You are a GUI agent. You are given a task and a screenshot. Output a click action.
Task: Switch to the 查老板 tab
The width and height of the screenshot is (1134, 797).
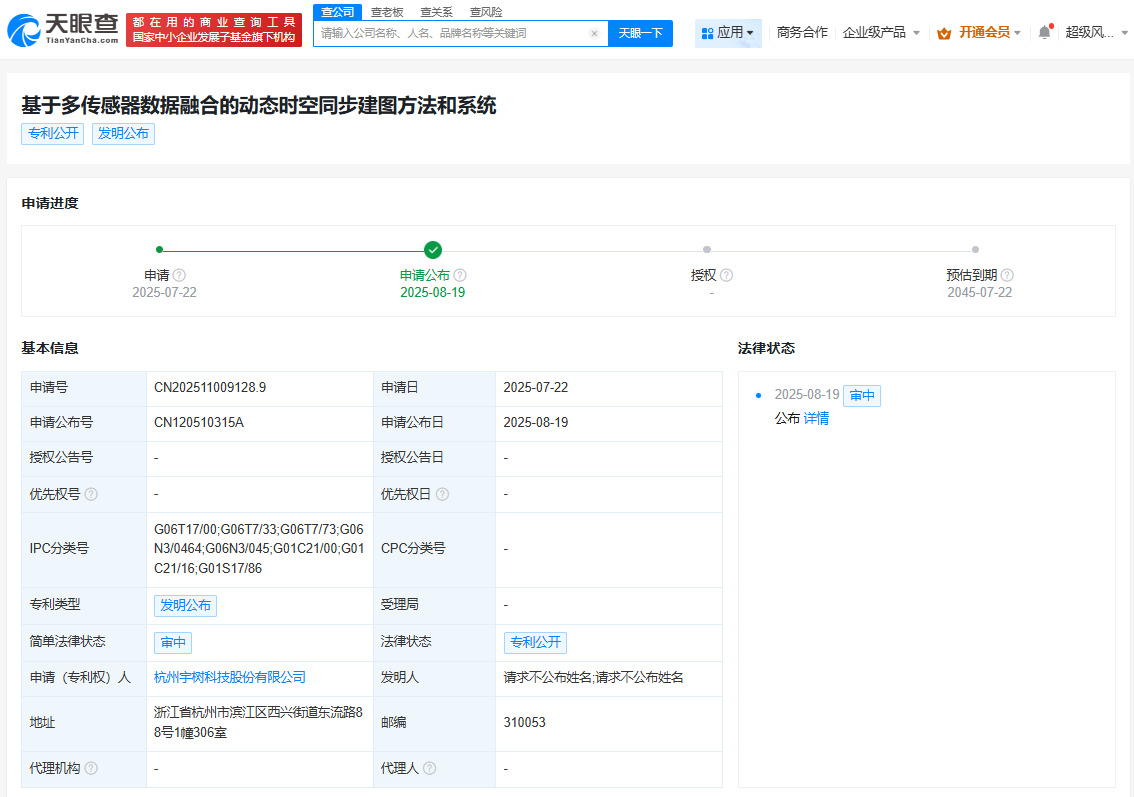pos(386,11)
